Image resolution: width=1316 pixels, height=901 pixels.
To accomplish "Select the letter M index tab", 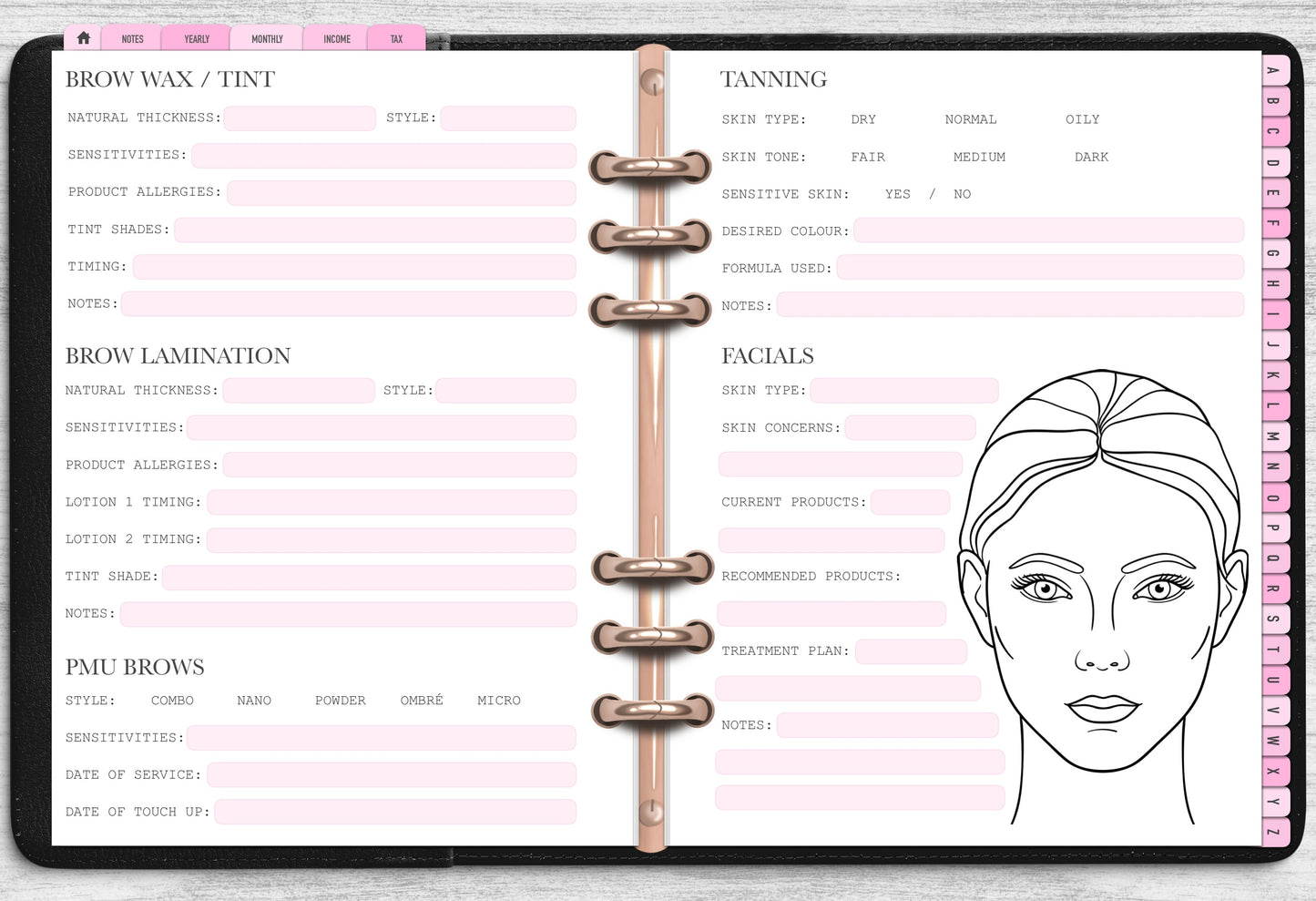I will pyautogui.click(x=1273, y=436).
